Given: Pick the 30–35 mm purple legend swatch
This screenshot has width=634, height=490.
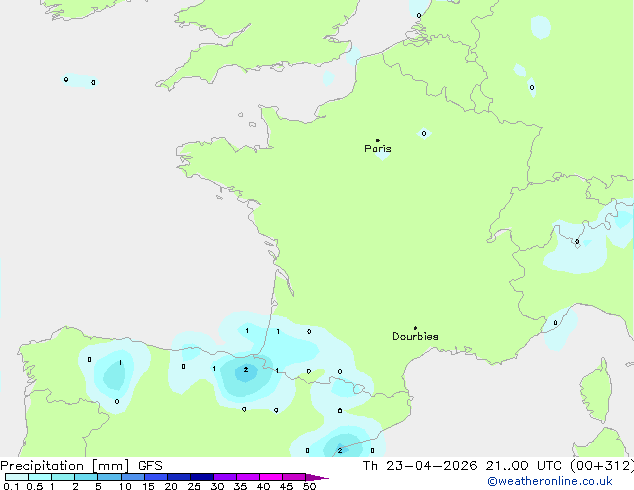Looking at the screenshot, I should click(x=225, y=477).
